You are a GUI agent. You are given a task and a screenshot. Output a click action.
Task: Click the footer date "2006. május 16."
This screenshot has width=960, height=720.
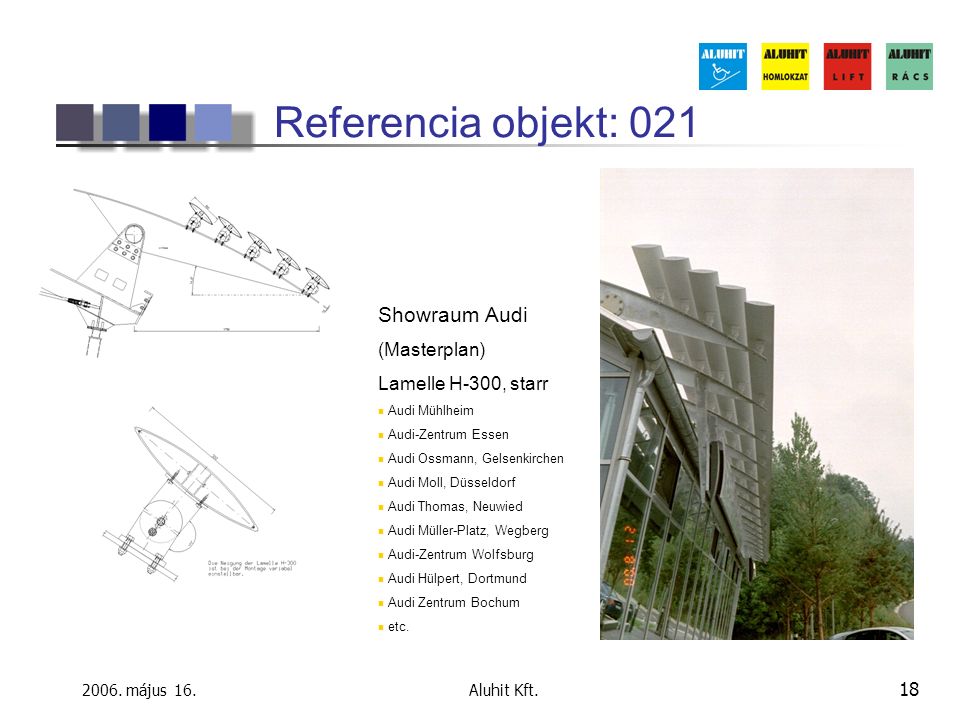tap(139, 691)
